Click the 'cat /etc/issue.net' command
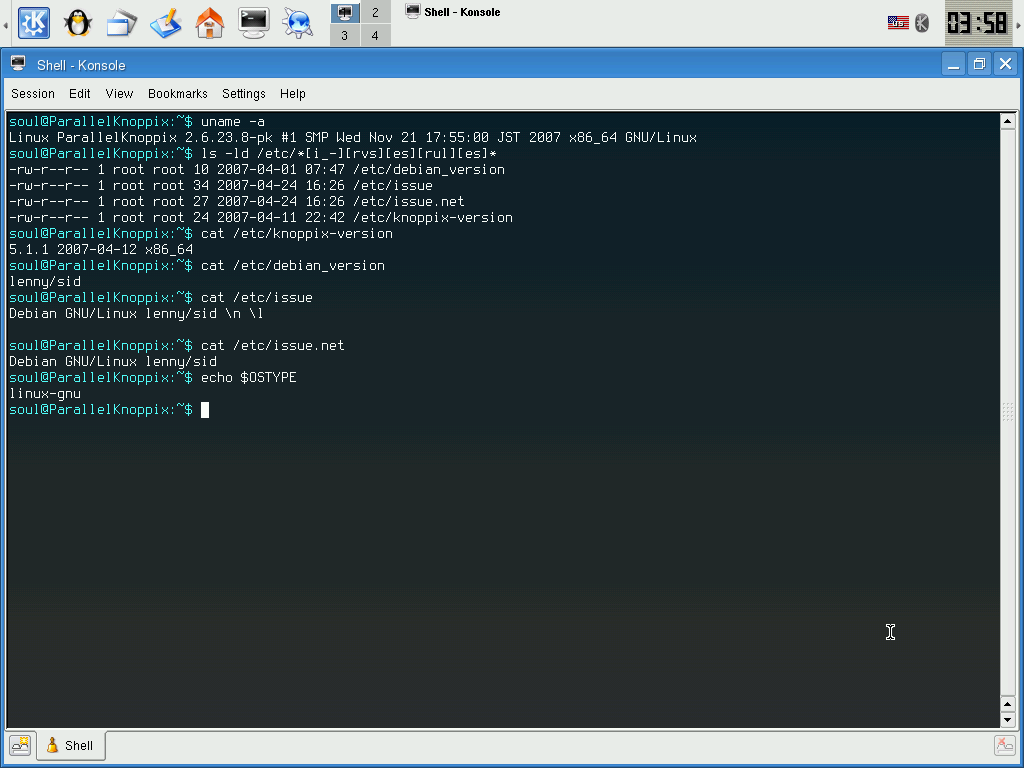Image resolution: width=1024 pixels, height=768 pixels. [272, 345]
